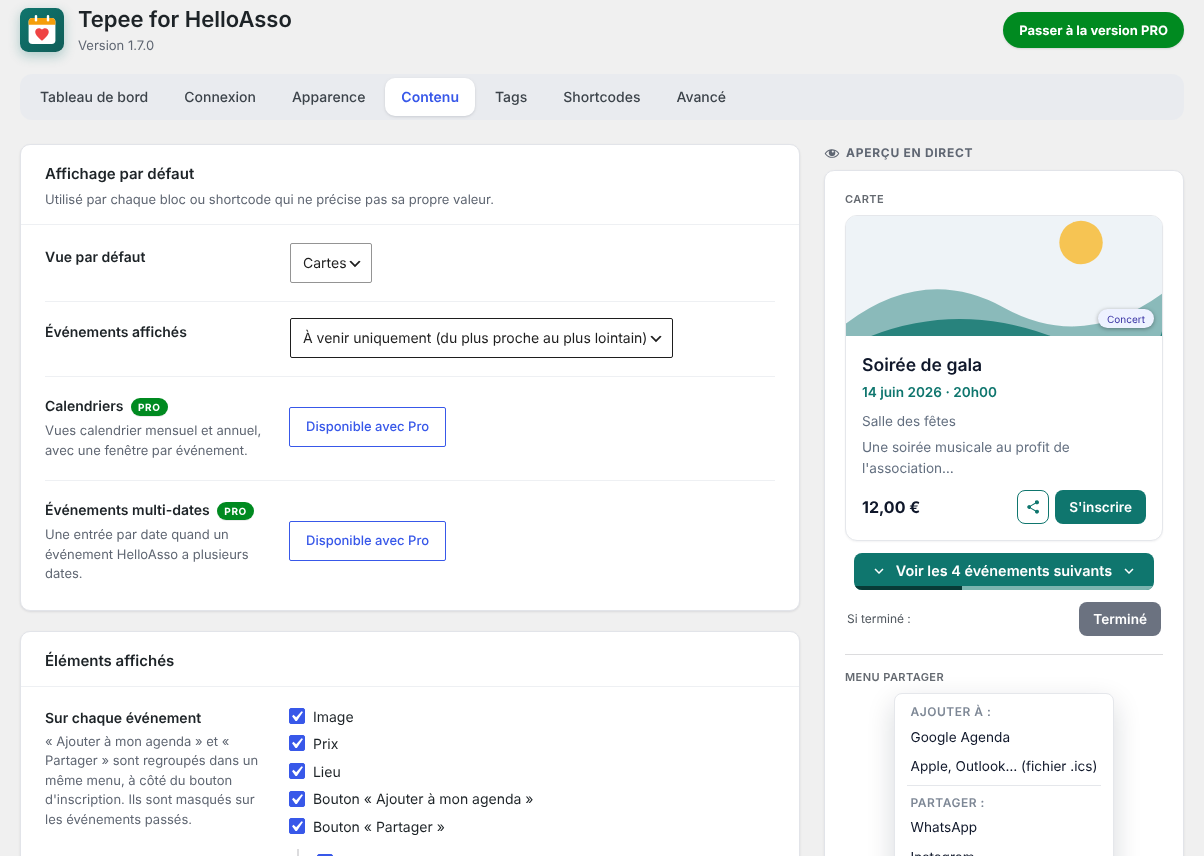
Task: Click the Tepee calendar heart logo icon
Action: [x=42, y=30]
